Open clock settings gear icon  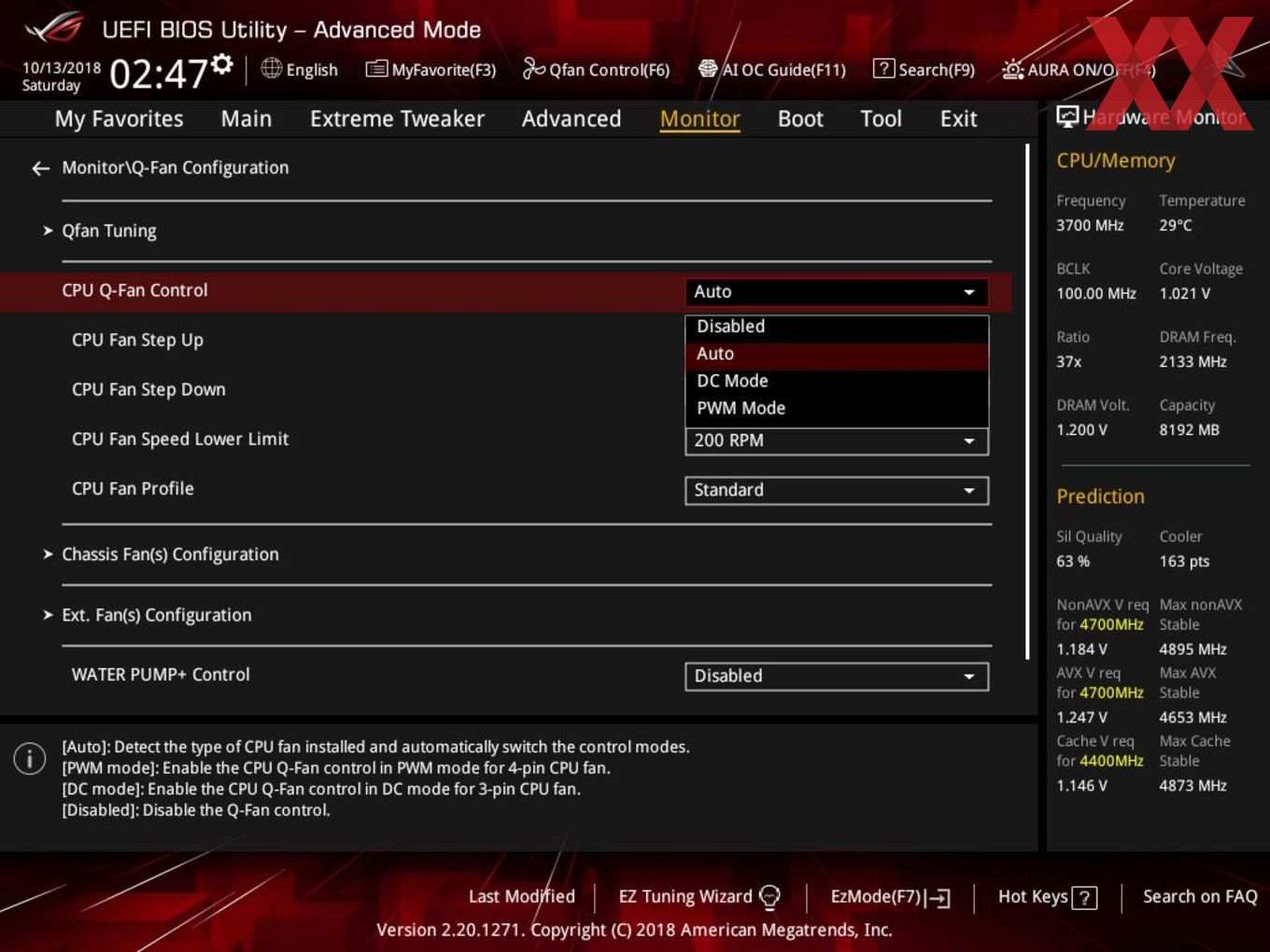click(x=222, y=63)
